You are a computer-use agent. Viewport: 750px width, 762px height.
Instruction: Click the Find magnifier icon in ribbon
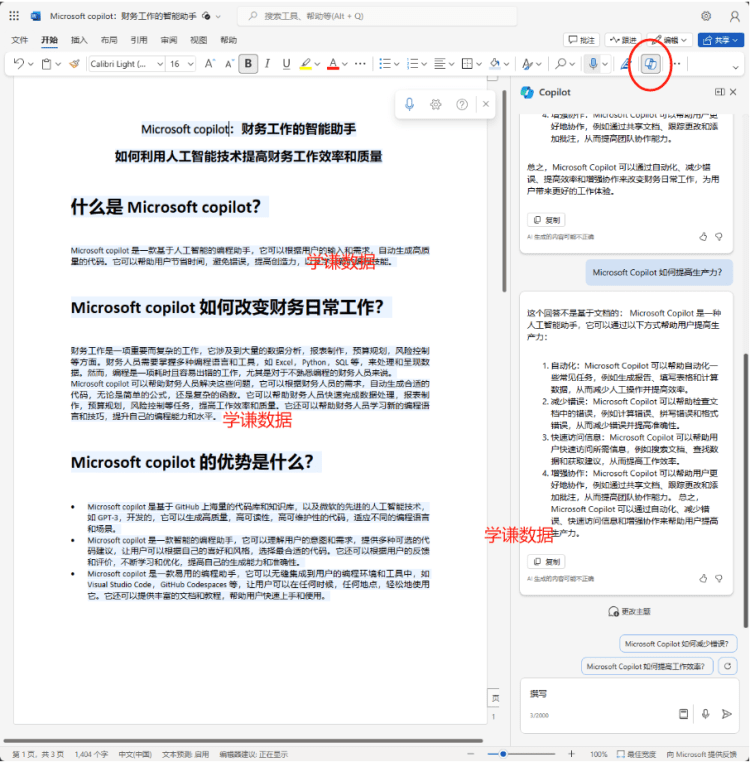click(x=560, y=64)
